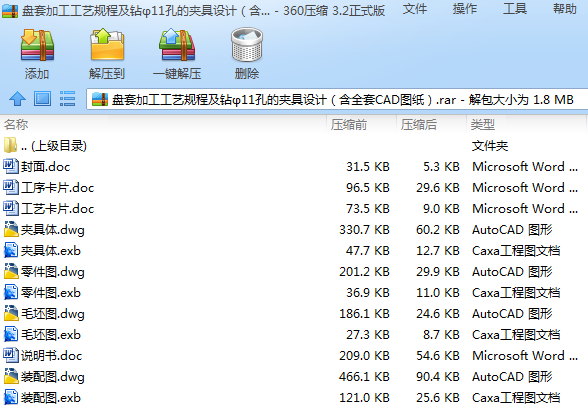This screenshot has height=418, width=588.
Task: Click the folder icon for 上级目录
Action: tap(10, 145)
